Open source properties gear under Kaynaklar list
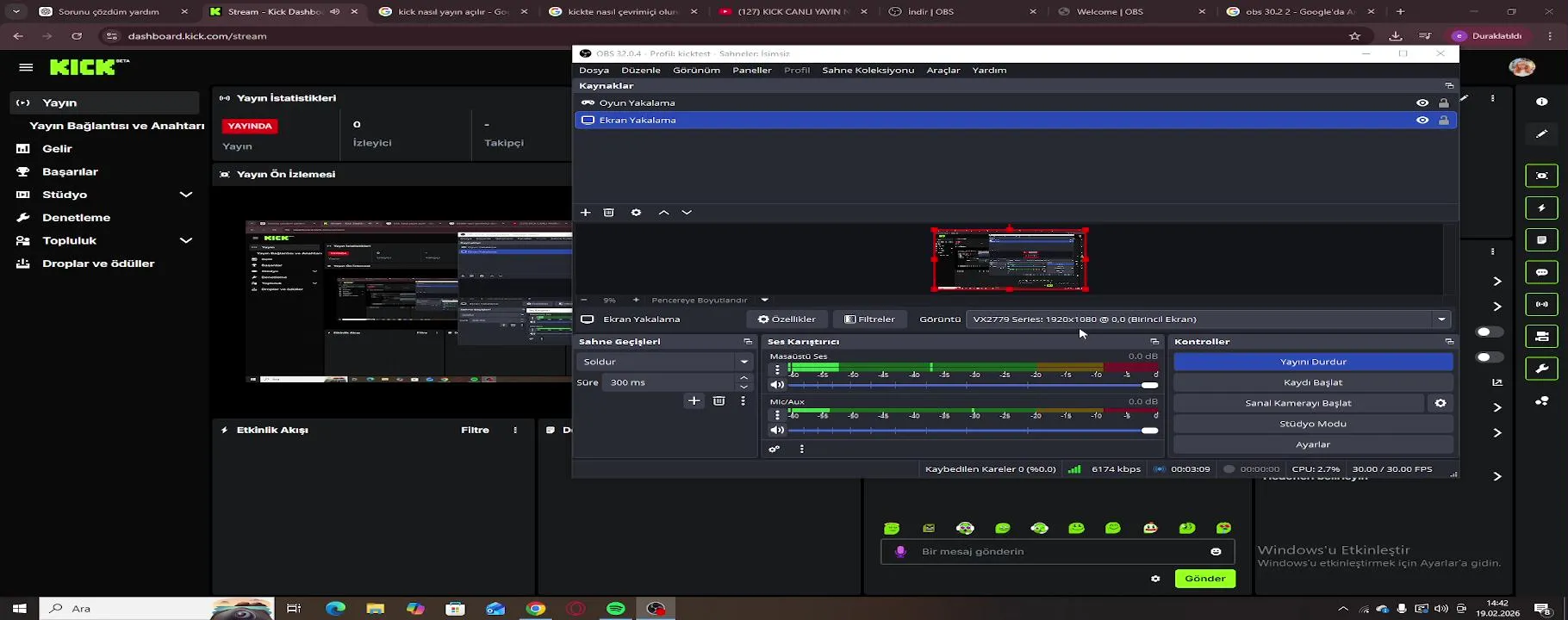Viewport: 1568px width, 620px height. 636,213
